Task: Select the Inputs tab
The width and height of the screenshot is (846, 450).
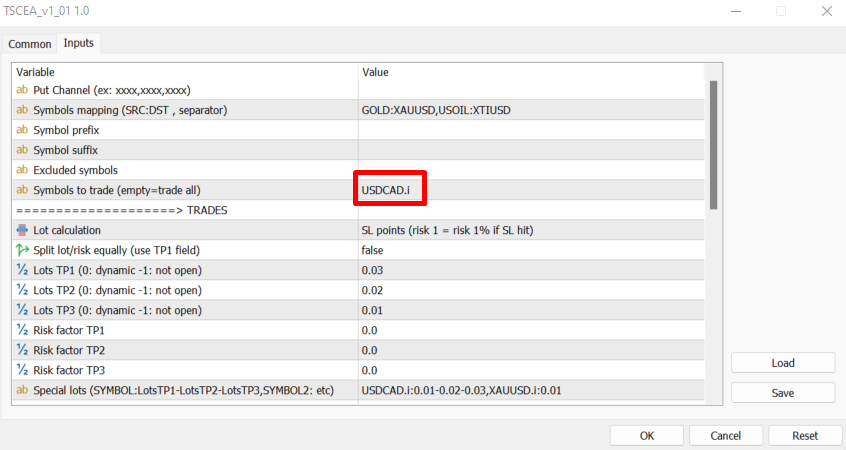Action: [78, 43]
